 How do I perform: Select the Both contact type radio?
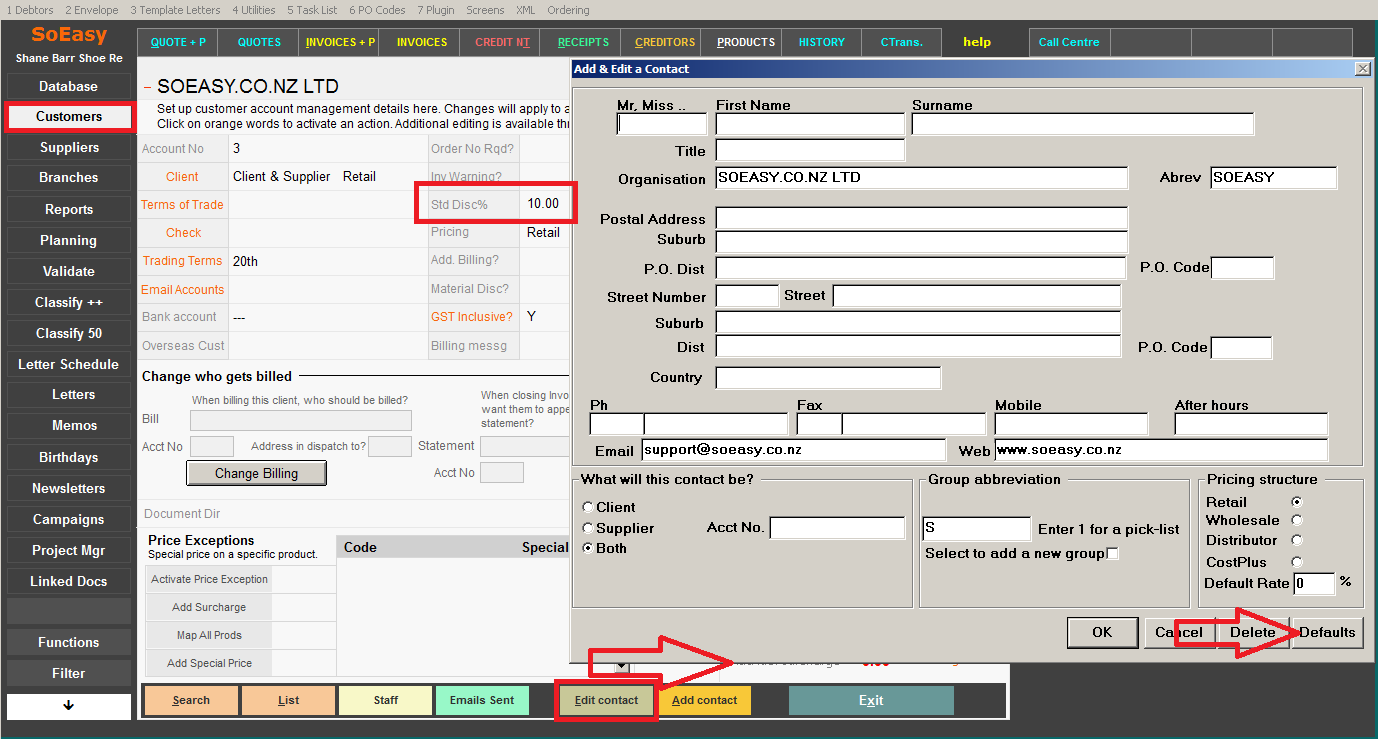[587, 548]
